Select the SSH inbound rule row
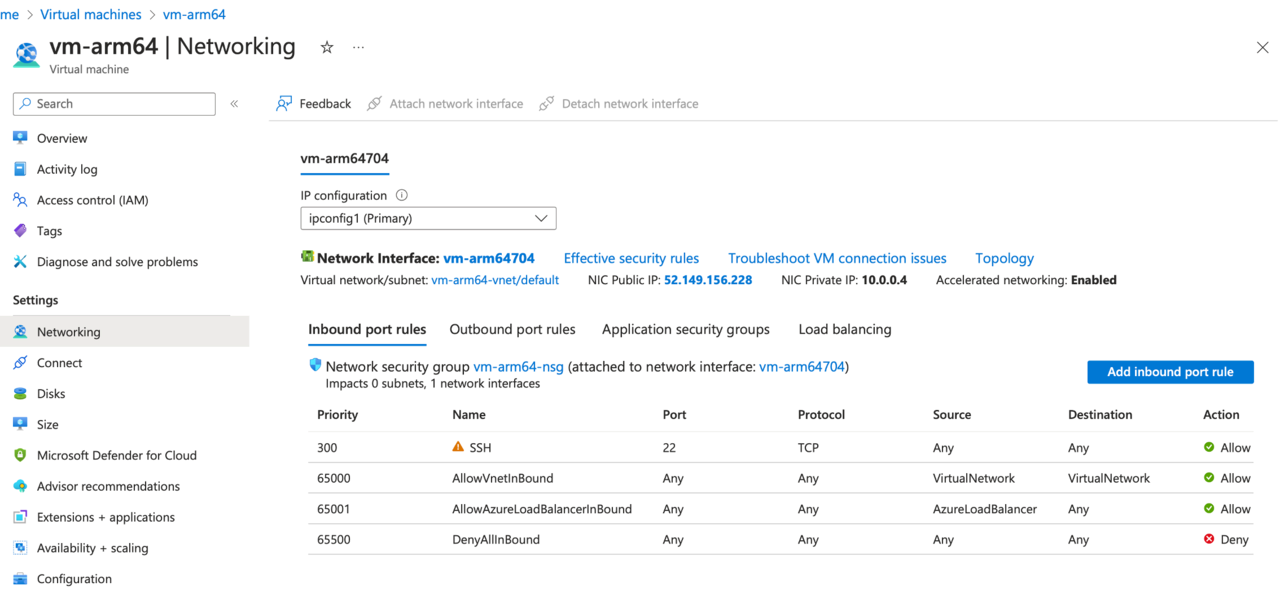The width and height of the screenshot is (1280, 591). (480, 448)
